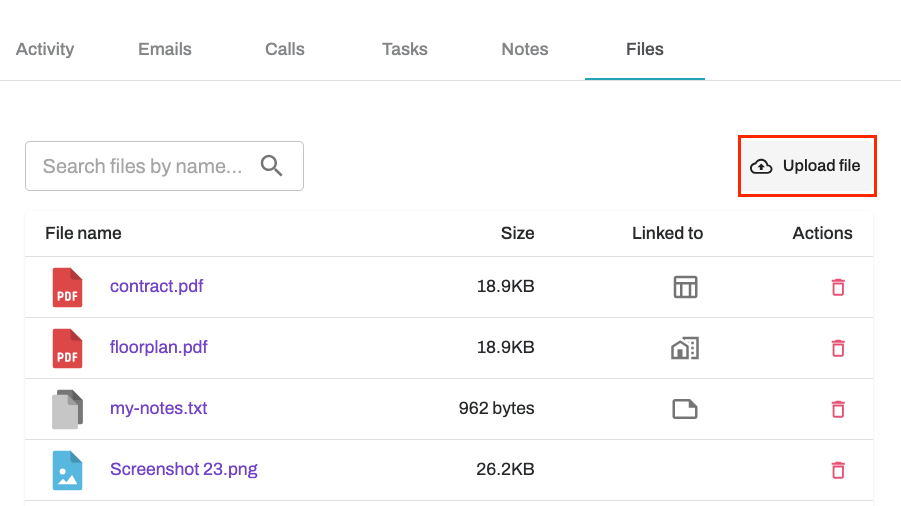
Task: Click the search magnifier icon
Action: pos(271,166)
